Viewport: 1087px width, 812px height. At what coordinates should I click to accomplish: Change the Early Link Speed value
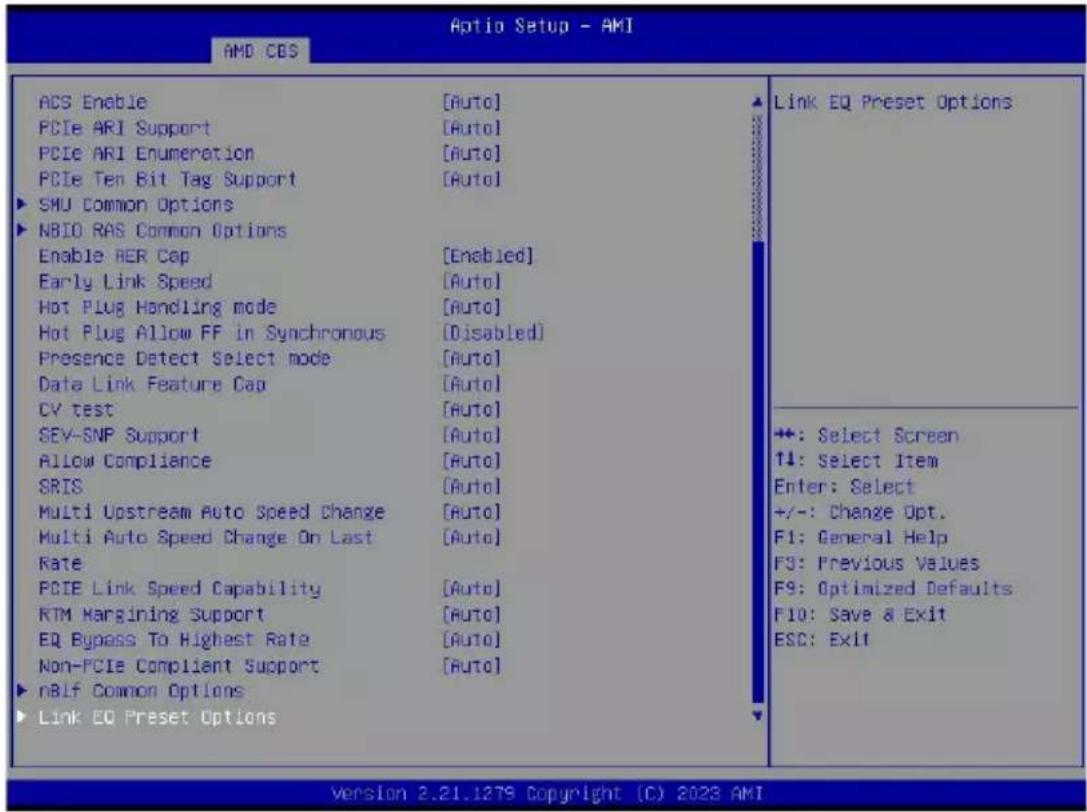471,282
